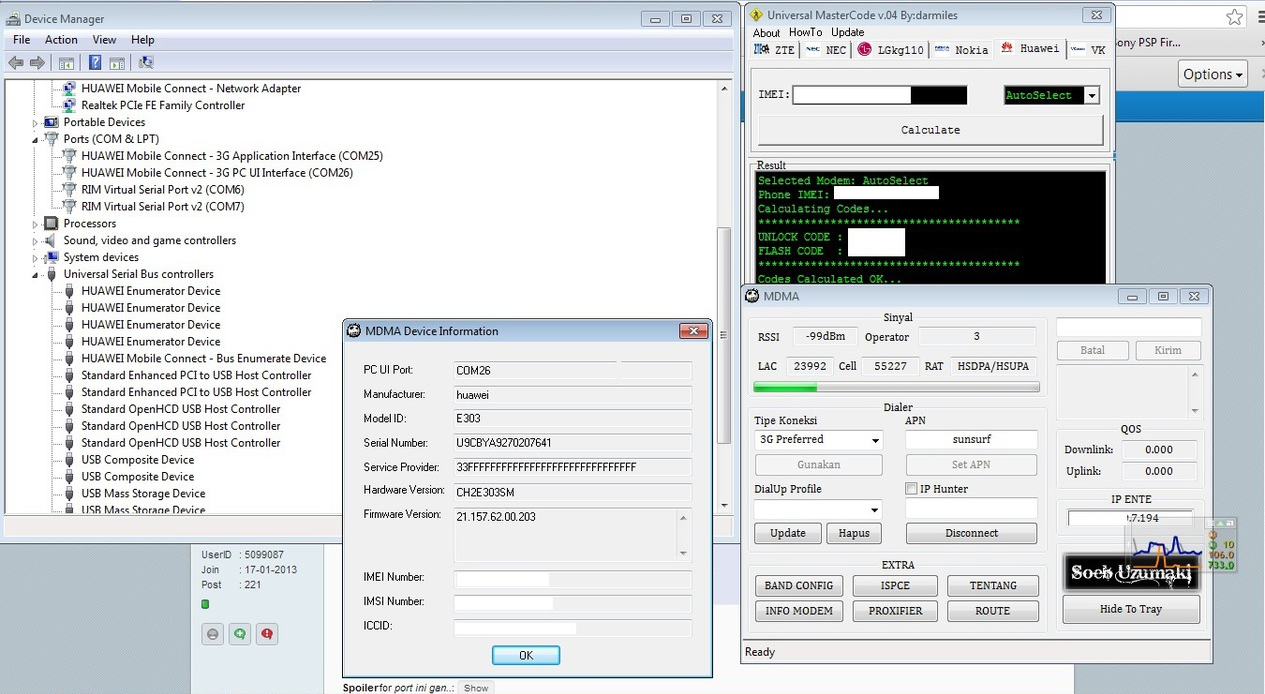Open the Help menu in Device Manager
The width and height of the screenshot is (1265, 694).
[x=143, y=40]
